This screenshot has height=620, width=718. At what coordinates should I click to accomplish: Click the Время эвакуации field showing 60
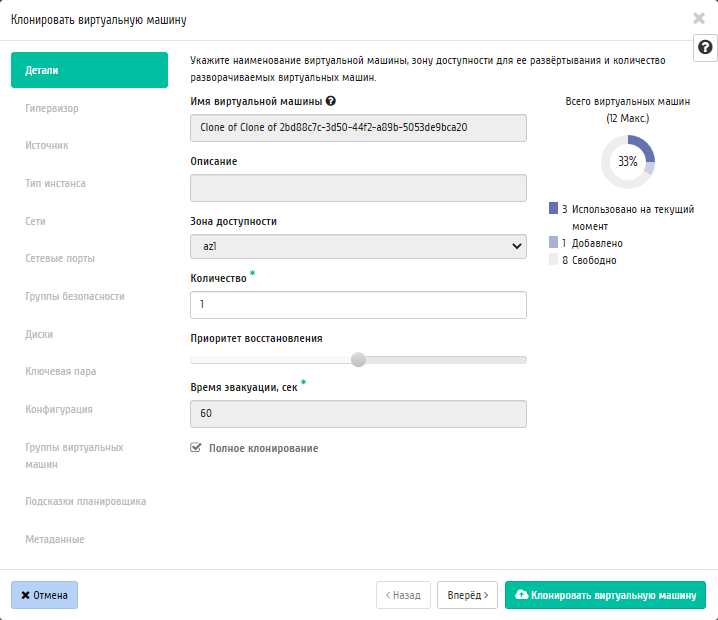(358, 414)
